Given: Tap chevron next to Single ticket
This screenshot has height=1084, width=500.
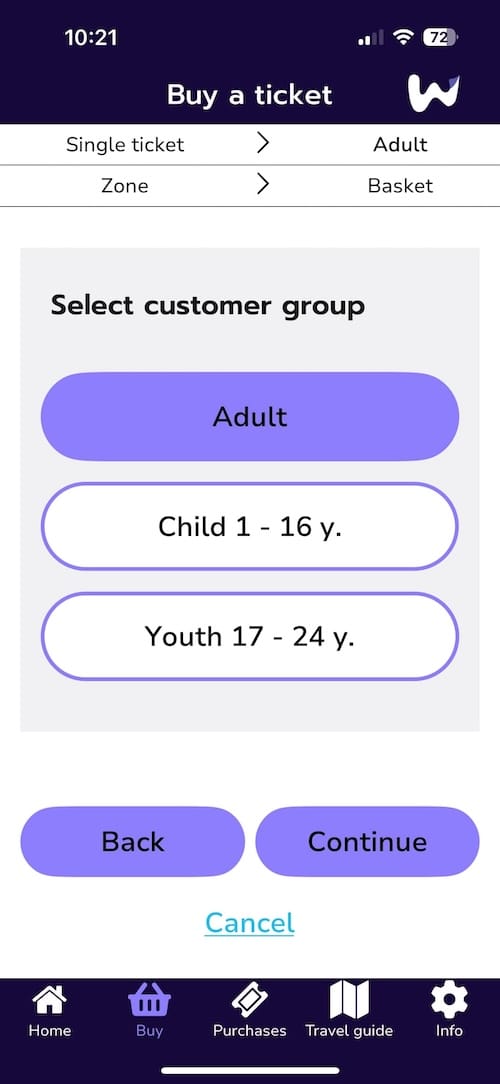Looking at the screenshot, I should pyautogui.click(x=262, y=144).
